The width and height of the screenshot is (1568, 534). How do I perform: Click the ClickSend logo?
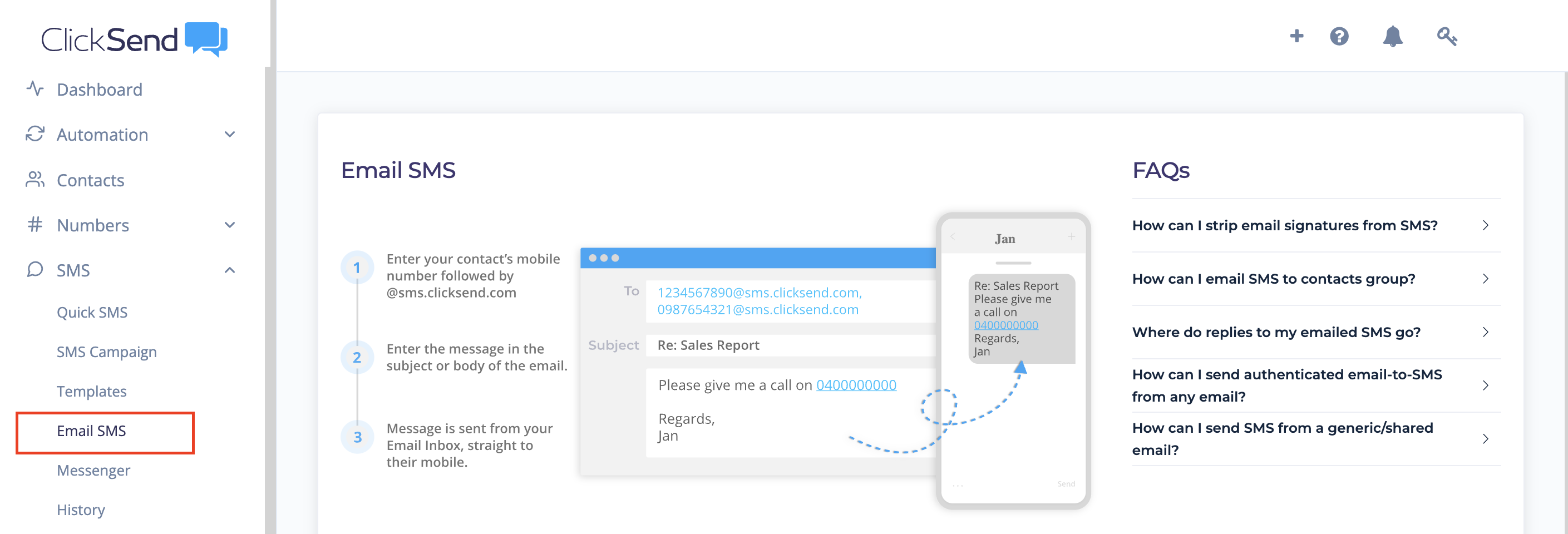click(134, 39)
